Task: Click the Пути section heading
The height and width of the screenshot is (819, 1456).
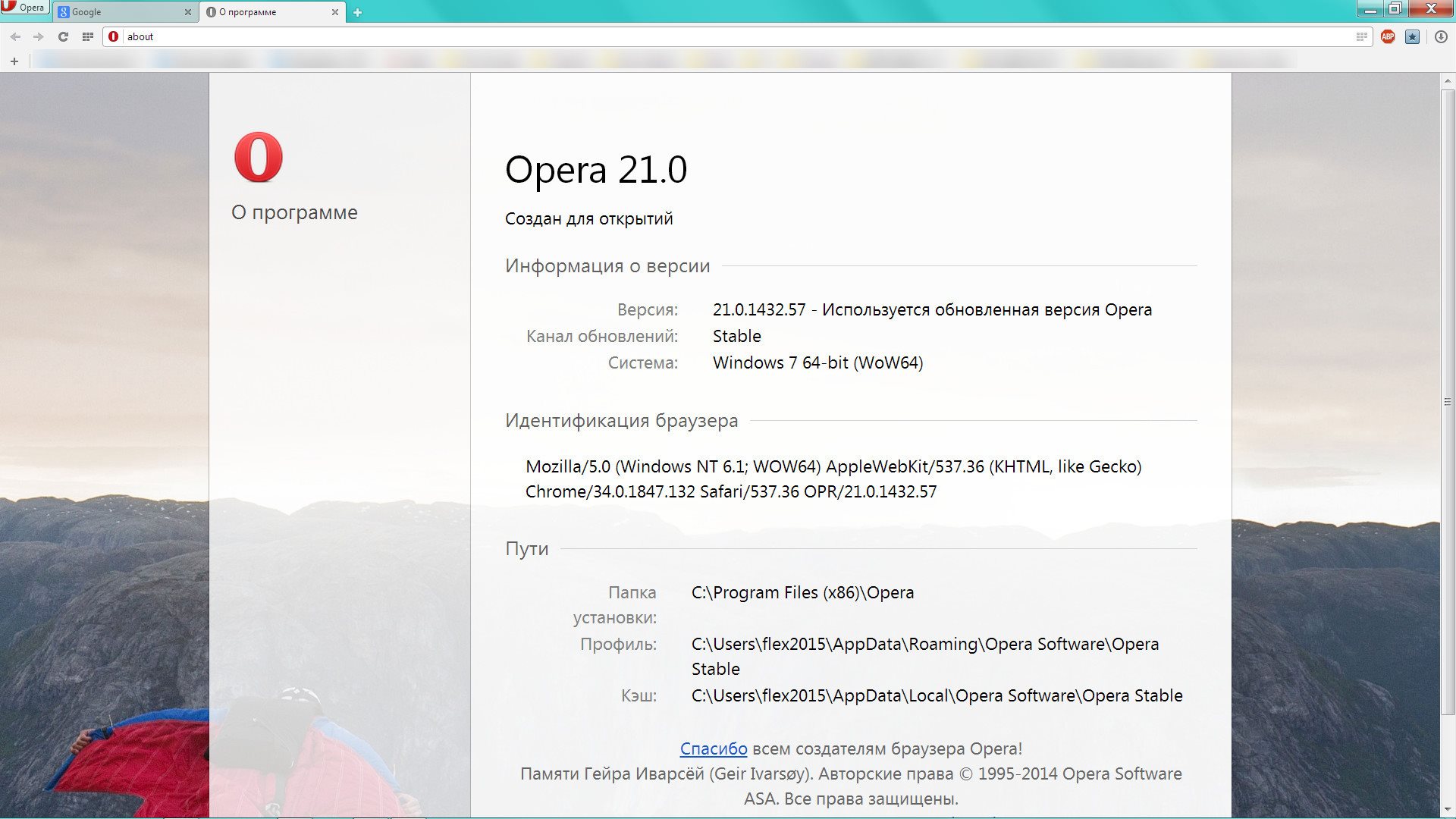Action: coord(526,548)
